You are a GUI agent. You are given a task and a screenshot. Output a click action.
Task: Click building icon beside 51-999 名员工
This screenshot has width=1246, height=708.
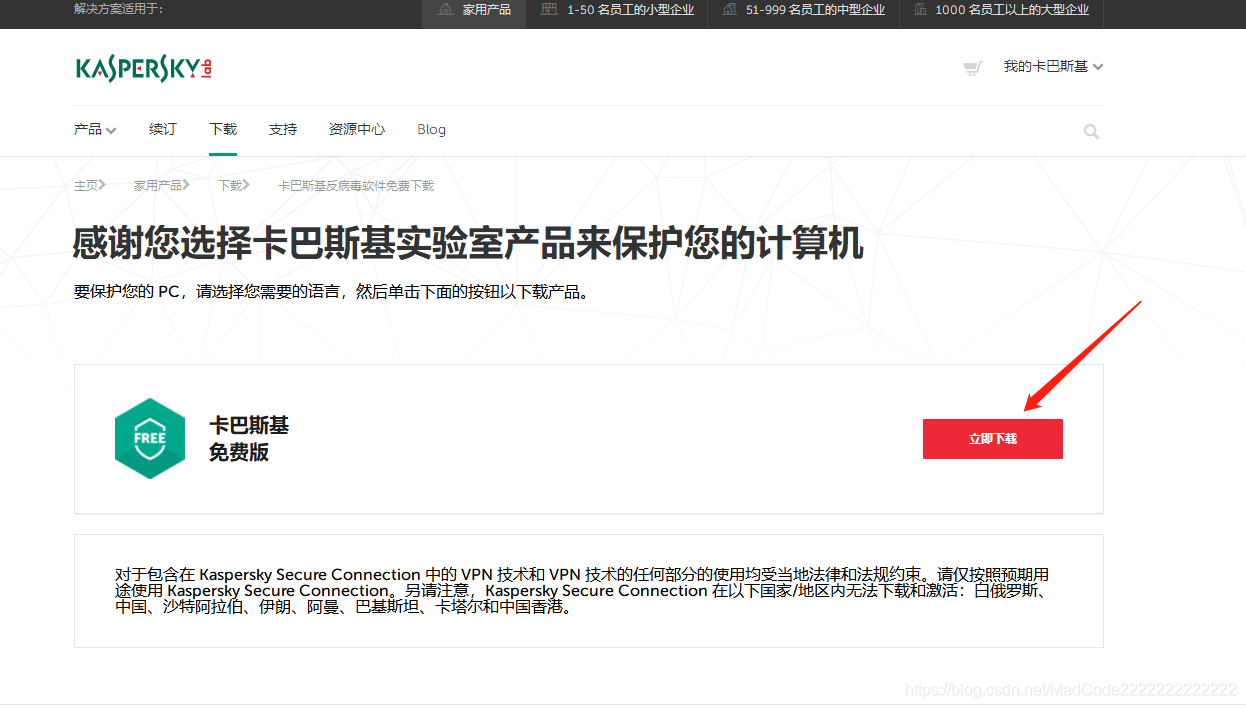click(x=730, y=9)
